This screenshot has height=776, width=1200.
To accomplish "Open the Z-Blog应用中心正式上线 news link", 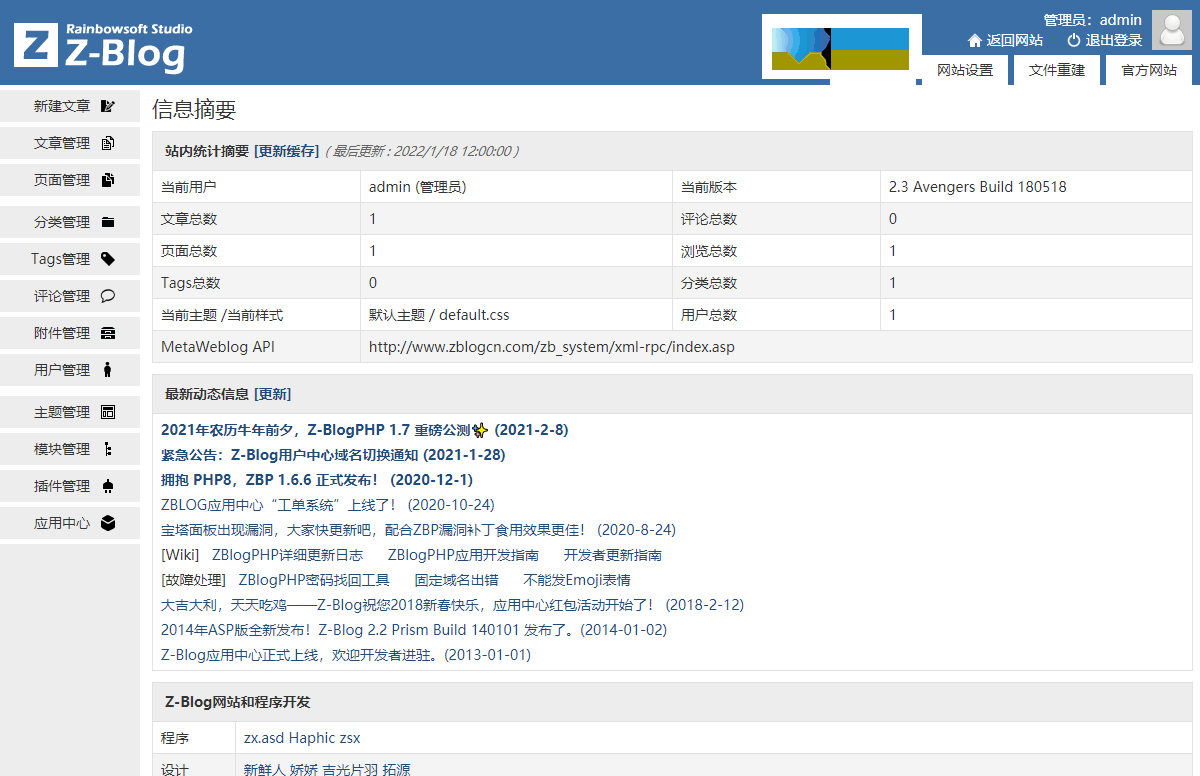I will pyautogui.click(x=346, y=655).
